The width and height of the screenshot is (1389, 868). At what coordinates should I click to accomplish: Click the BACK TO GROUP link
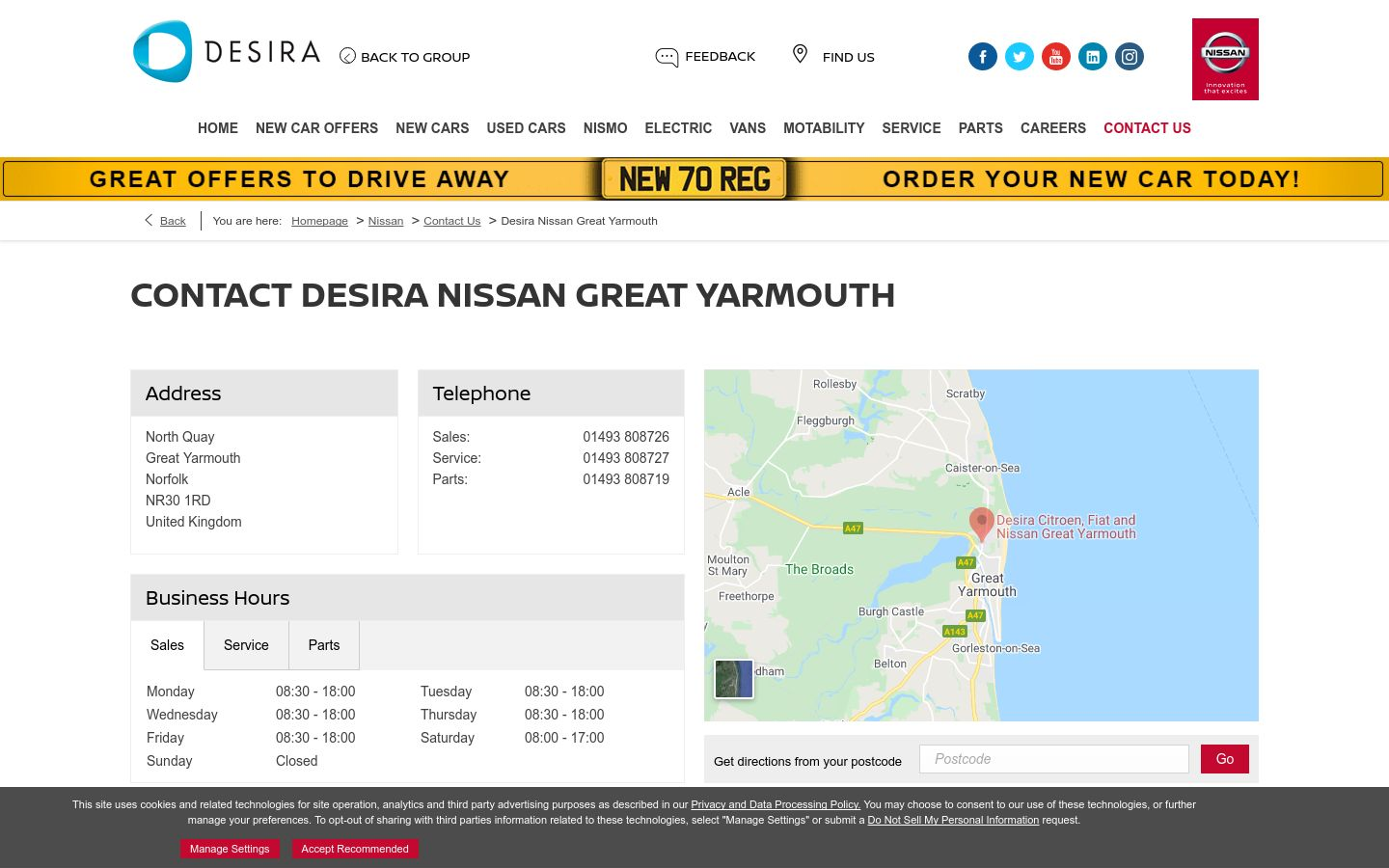coord(415,57)
